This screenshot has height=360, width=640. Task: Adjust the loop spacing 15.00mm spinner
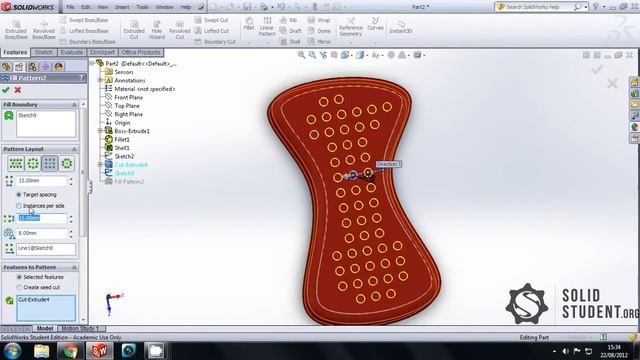click(x=71, y=181)
